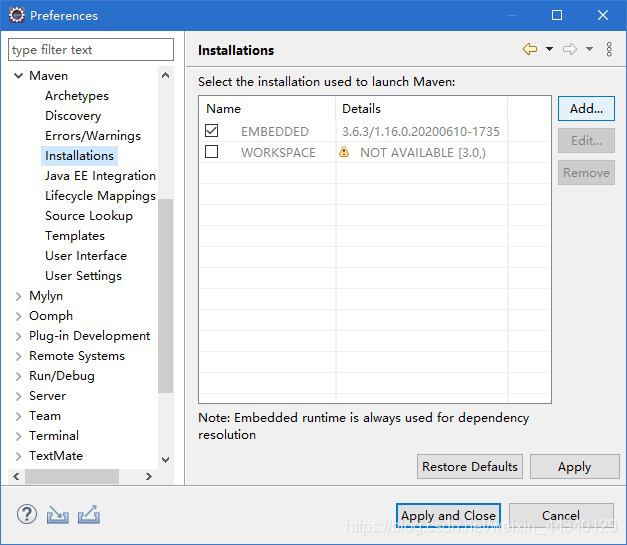Click NOT AVAILABLE [3.0,) details cell
This screenshot has width=627, height=545.
click(x=423, y=152)
